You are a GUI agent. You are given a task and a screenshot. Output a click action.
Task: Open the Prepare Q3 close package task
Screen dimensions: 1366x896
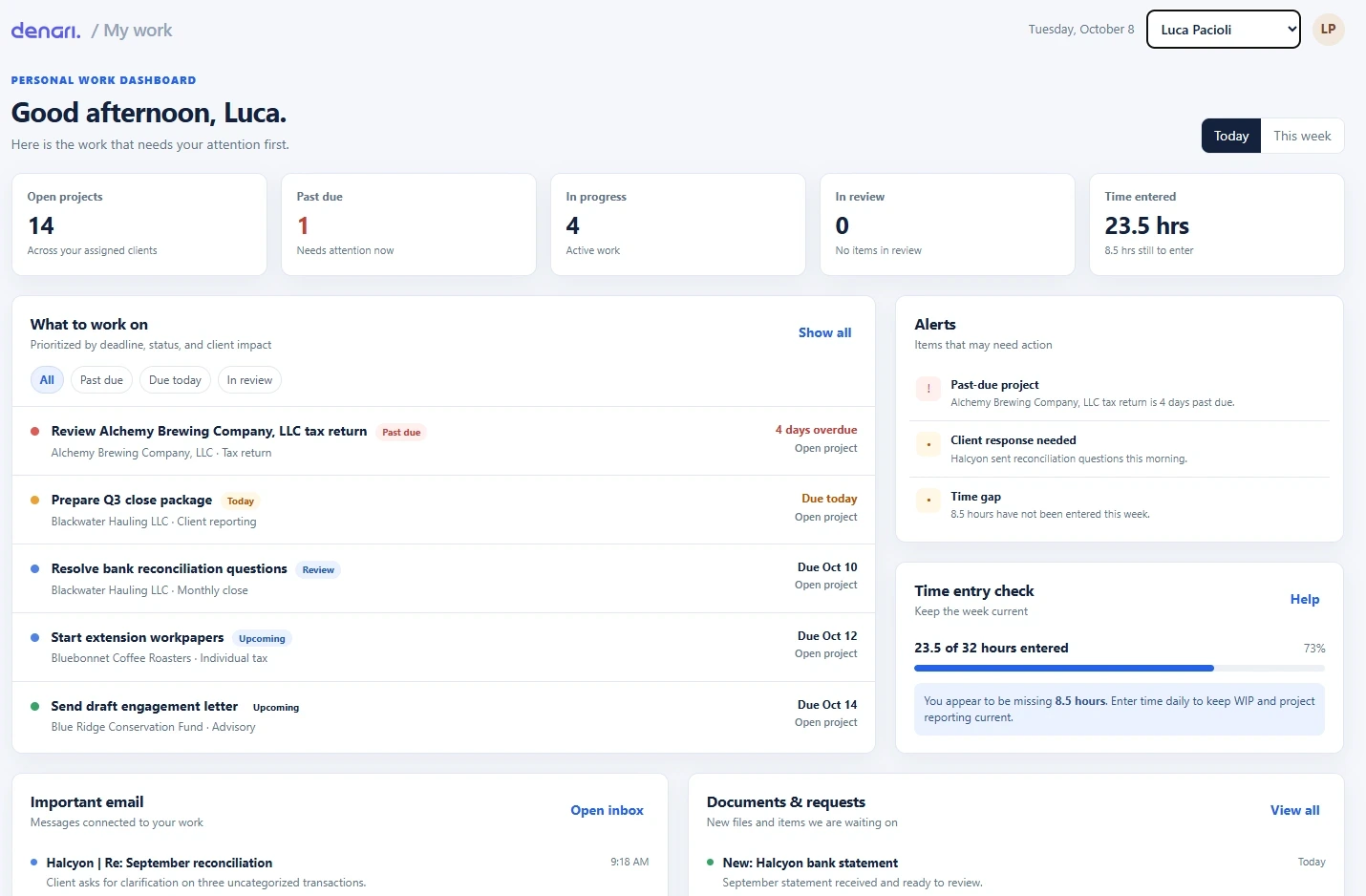(443, 510)
